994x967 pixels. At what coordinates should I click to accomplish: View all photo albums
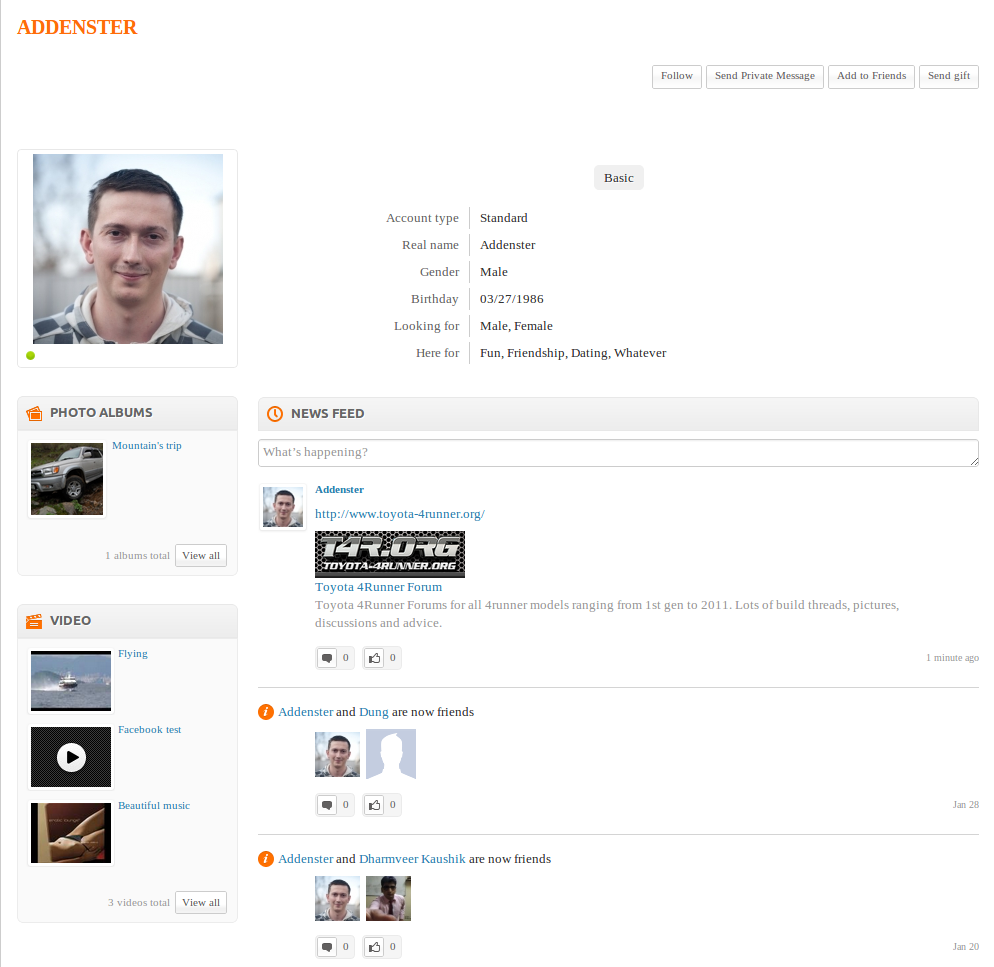[201, 556]
